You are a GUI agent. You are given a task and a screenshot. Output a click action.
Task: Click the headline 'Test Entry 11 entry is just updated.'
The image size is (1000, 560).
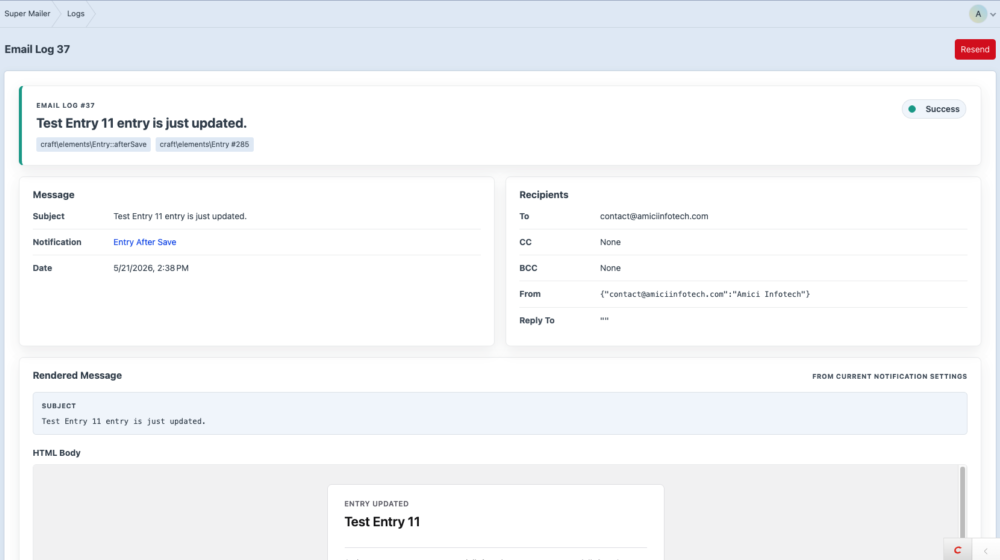pos(141,123)
